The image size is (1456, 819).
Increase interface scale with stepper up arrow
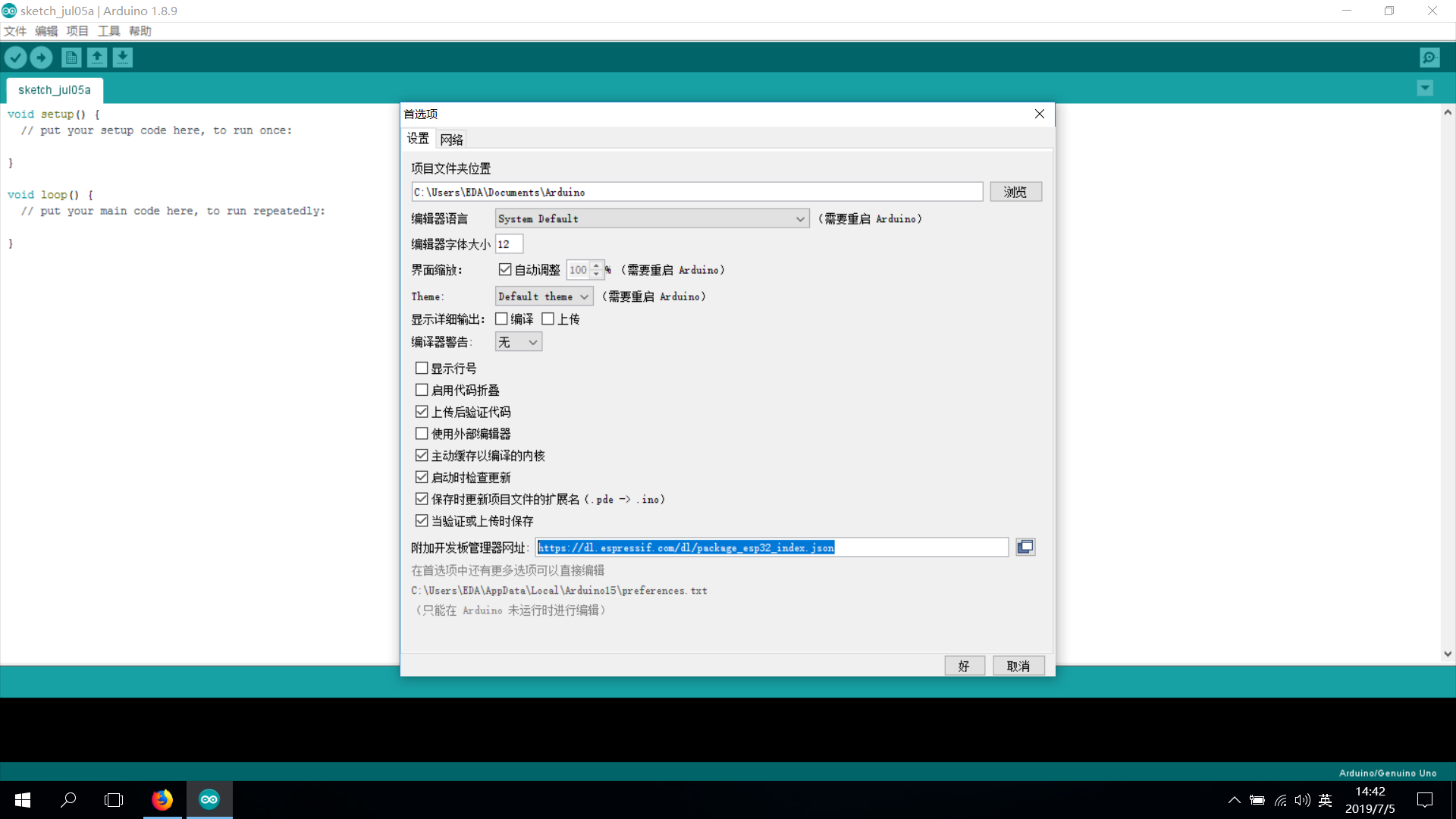pyautogui.click(x=597, y=266)
